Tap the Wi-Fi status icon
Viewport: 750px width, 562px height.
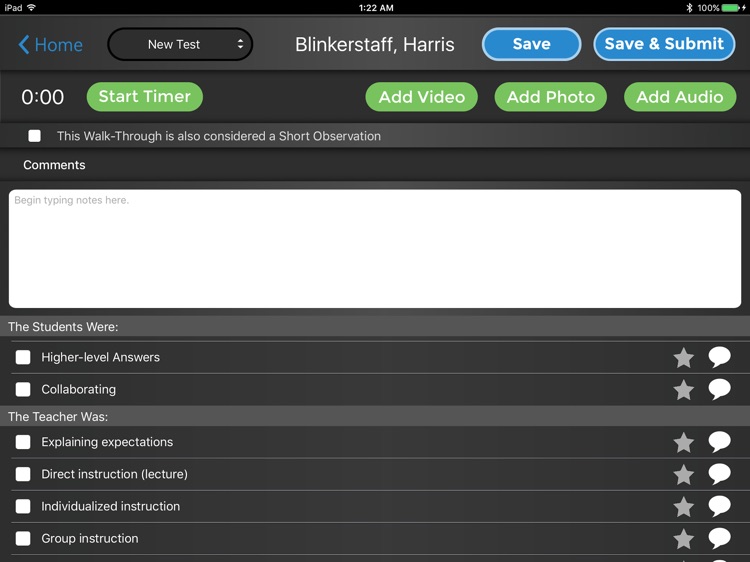[x=32, y=7]
